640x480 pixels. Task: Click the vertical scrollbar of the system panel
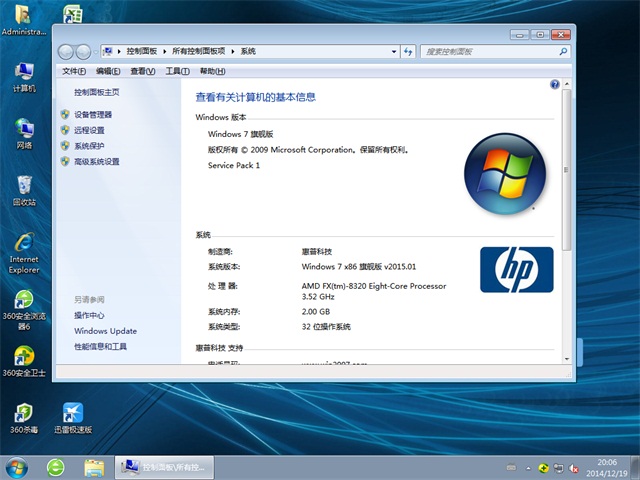pos(567,200)
